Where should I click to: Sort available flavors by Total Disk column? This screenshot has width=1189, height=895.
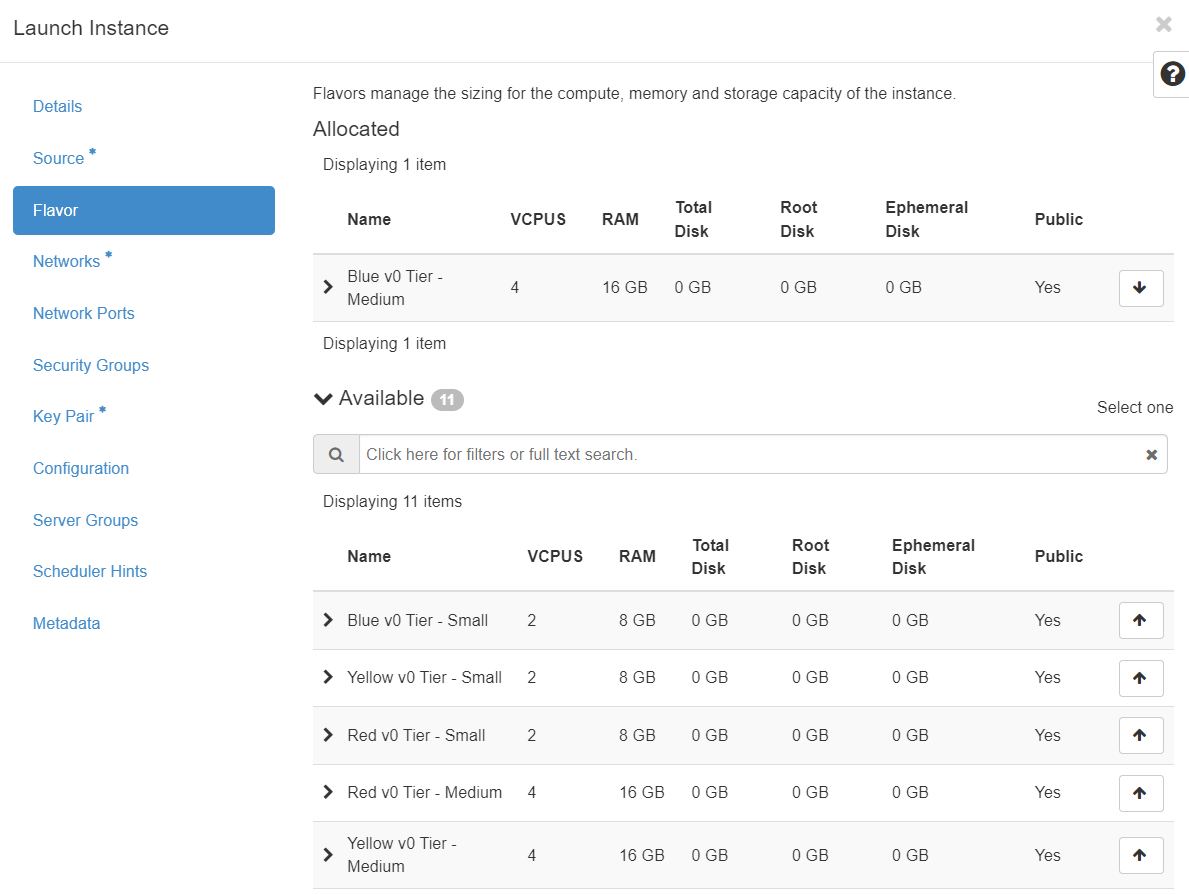[710, 557]
